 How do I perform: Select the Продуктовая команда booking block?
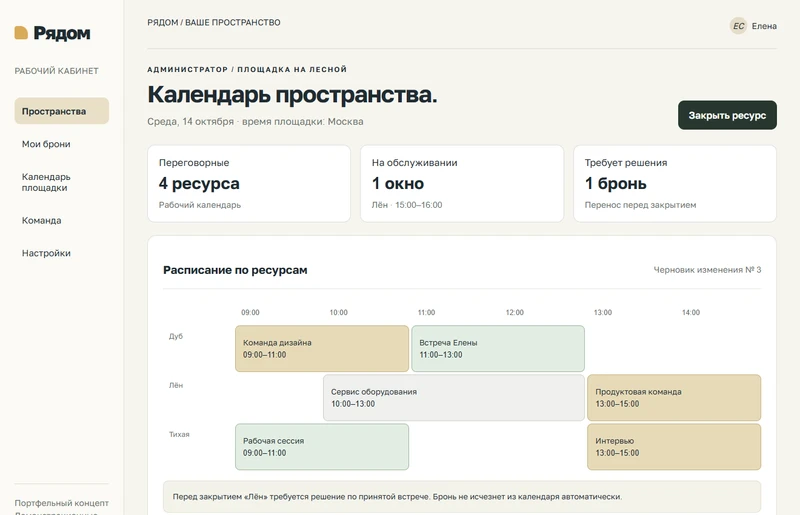(x=674, y=398)
